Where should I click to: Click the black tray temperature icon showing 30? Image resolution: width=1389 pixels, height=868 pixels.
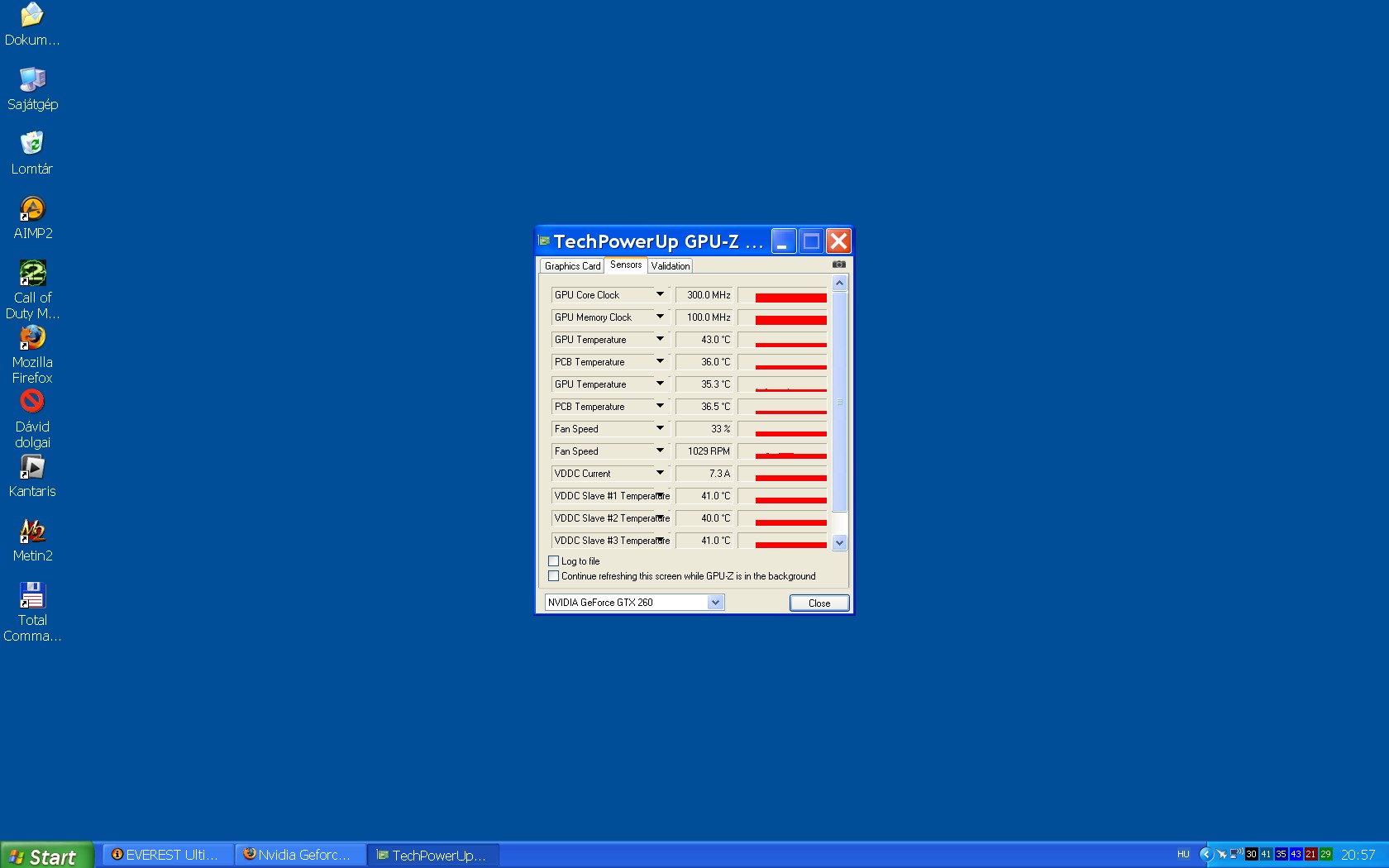(1251, 854)
